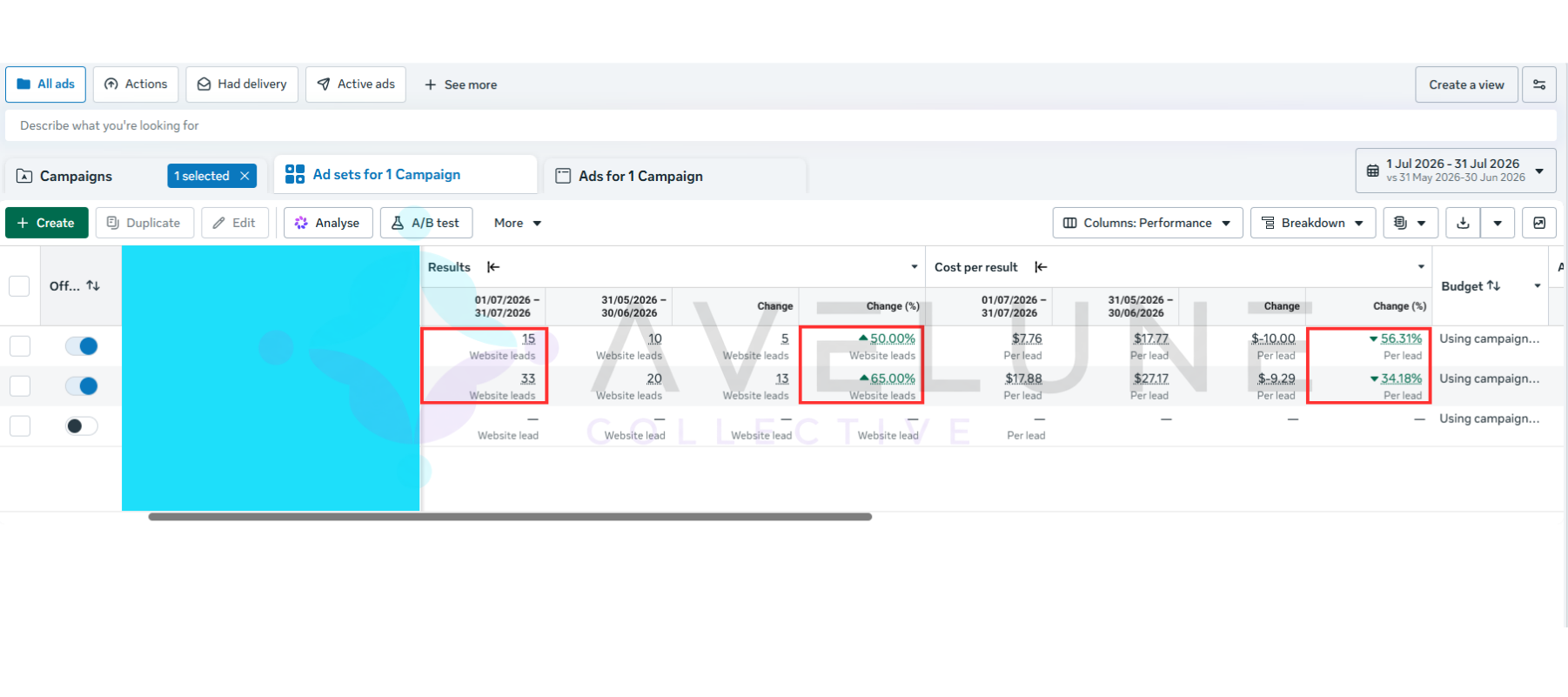Tick checkbox for the inactive third row
Viewport: 1568px width, 697px height.
19,426
